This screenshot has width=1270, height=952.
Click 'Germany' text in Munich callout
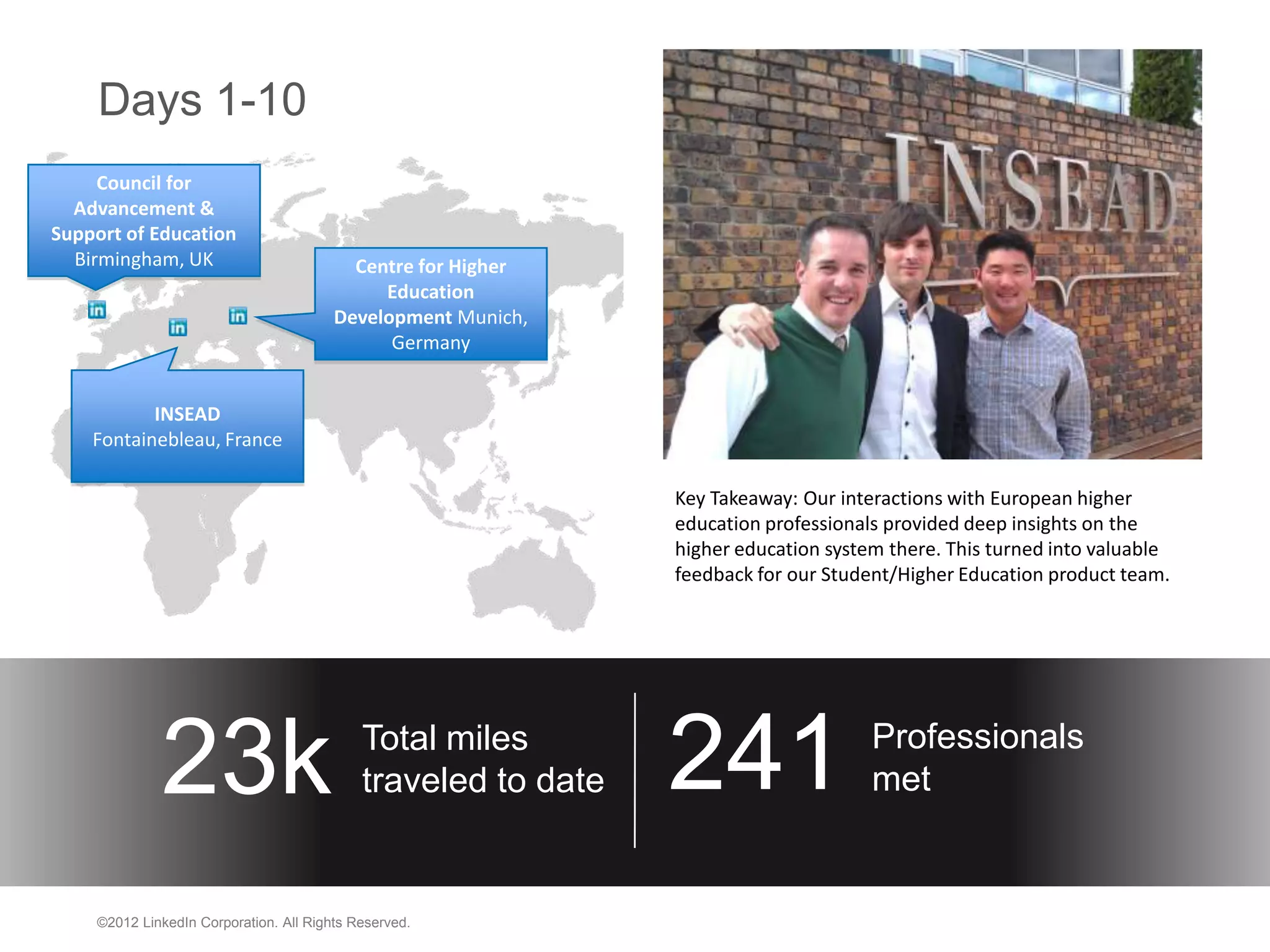click(431, 343)
